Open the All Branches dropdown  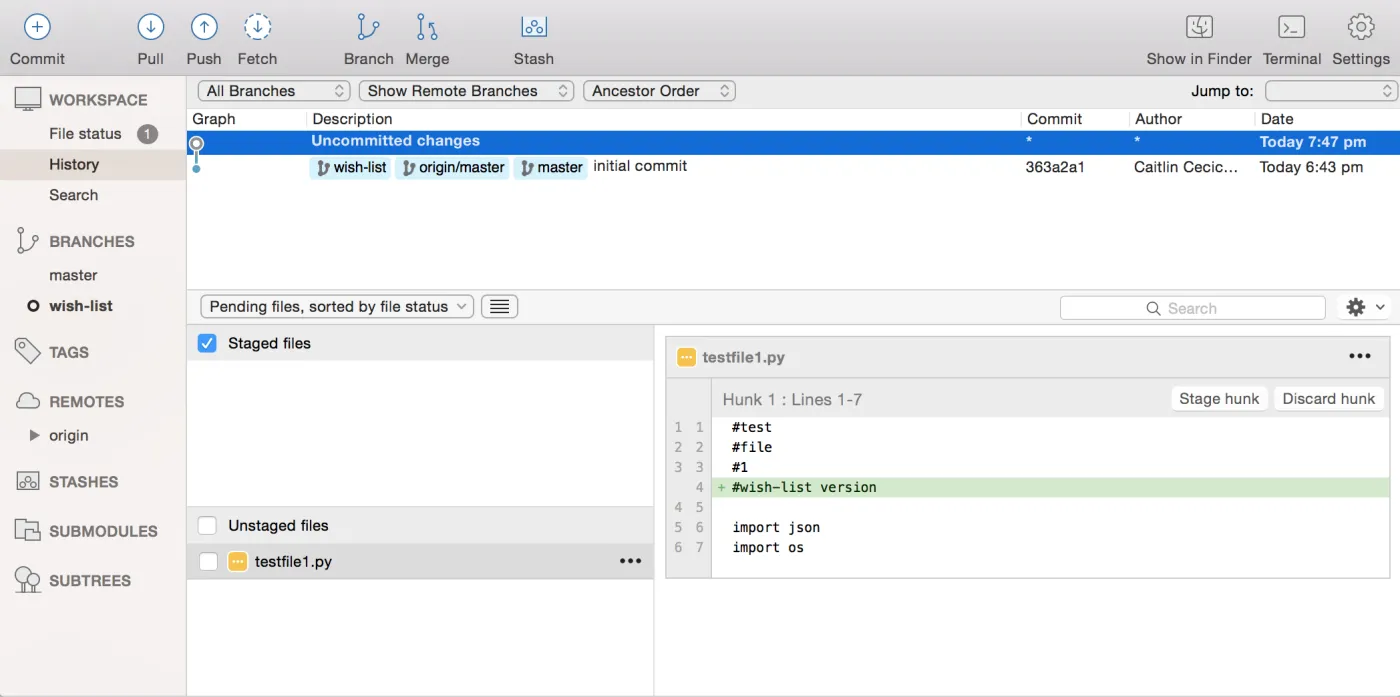(274, 91)
